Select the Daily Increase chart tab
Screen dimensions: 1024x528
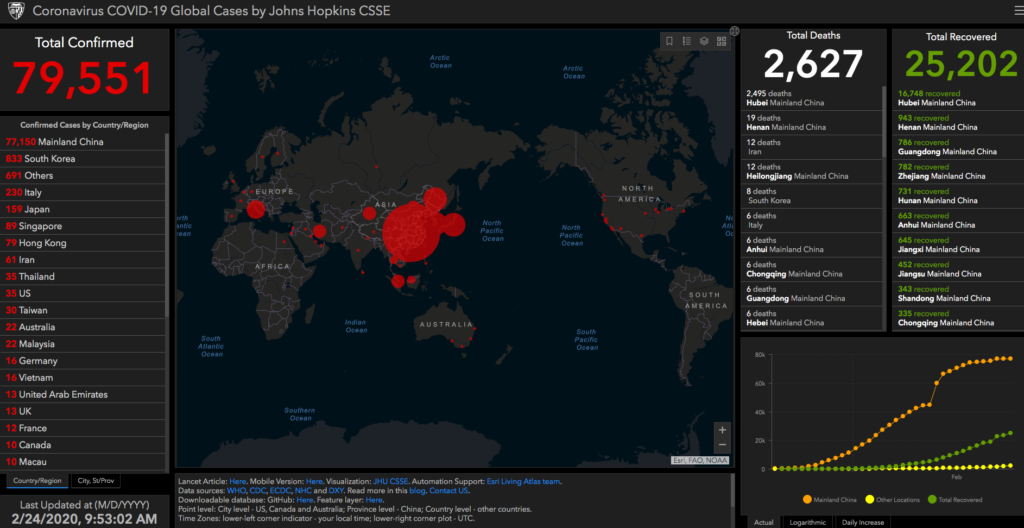[x=862, y=522]
